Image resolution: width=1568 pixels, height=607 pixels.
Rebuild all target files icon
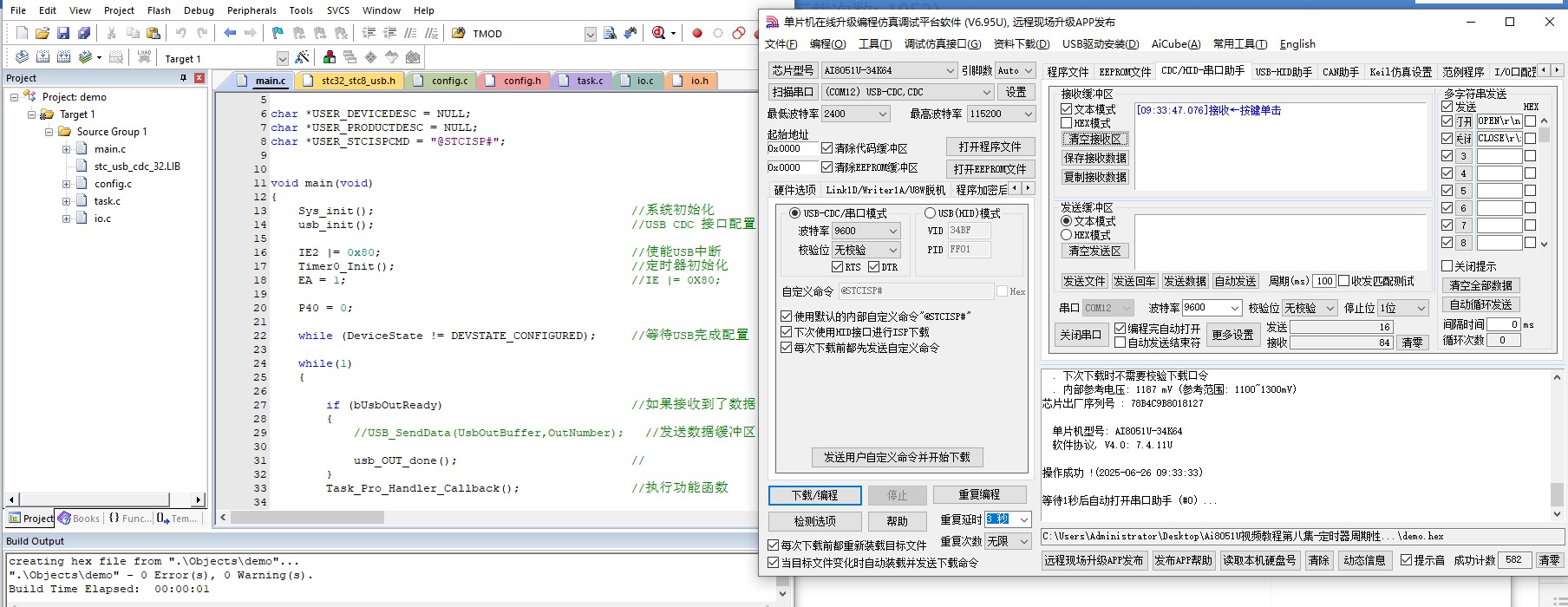63,57
